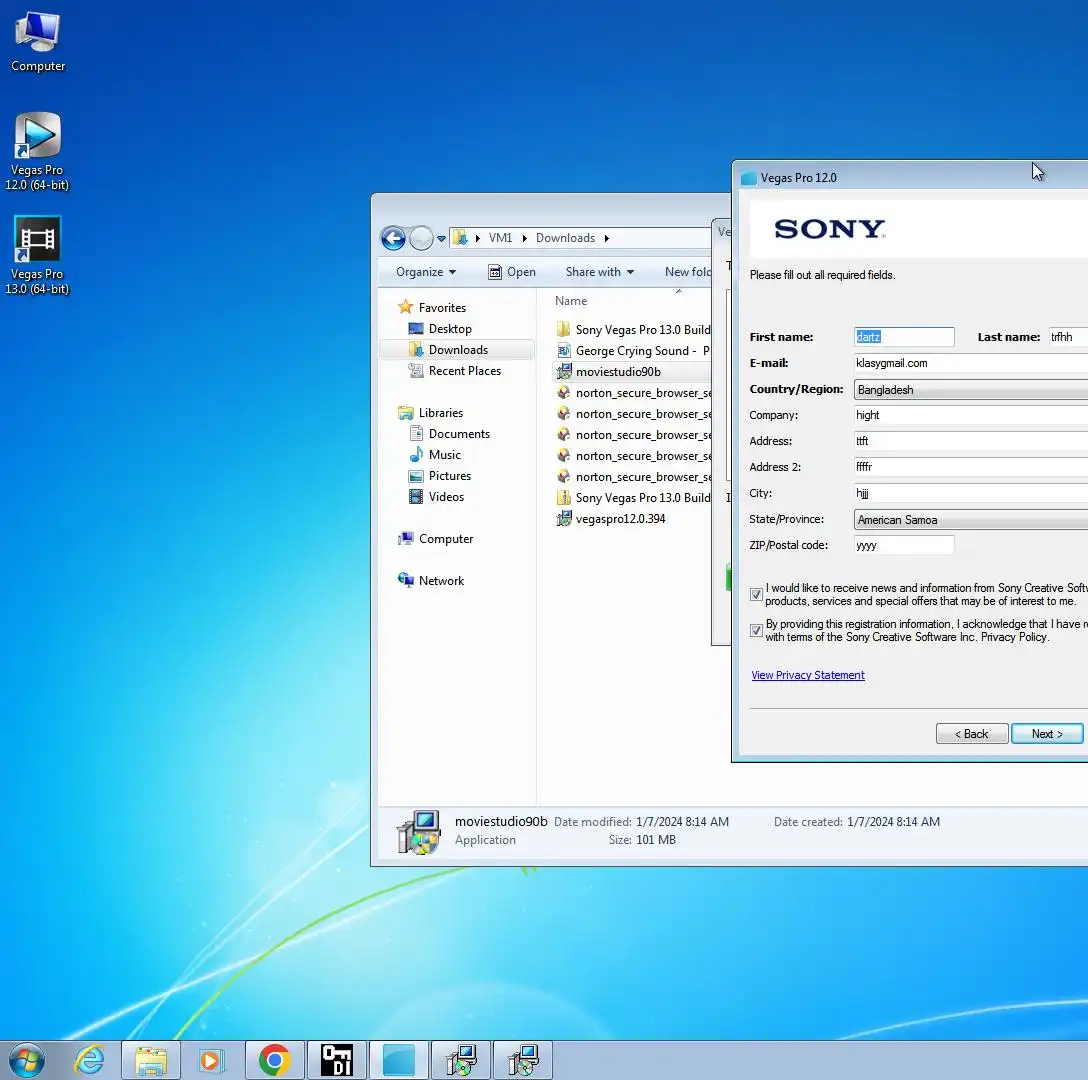Click the VM1 breadcrumb in the address bar
The height and width of the screenshot is (1080, 1088).
tap(500, 238)
